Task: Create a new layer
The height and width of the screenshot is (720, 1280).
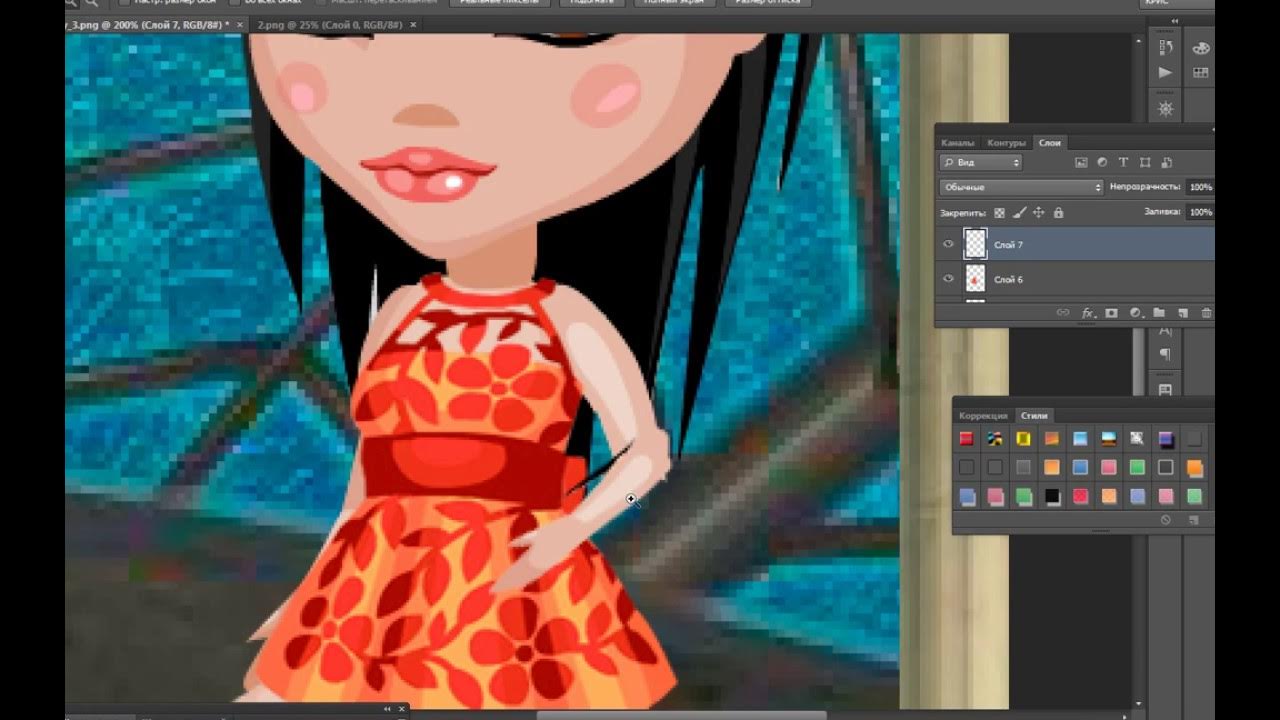Action: click(1183, 313)
